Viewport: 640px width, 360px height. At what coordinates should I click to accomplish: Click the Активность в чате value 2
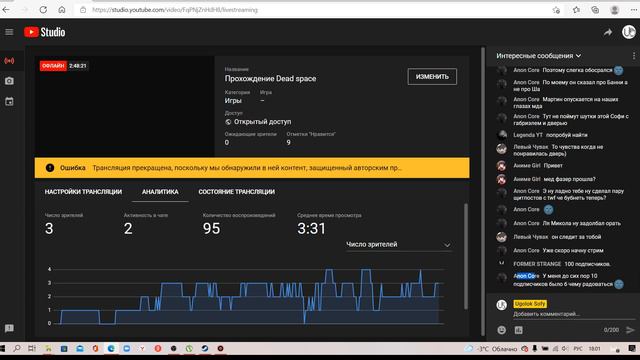point(128,229)
